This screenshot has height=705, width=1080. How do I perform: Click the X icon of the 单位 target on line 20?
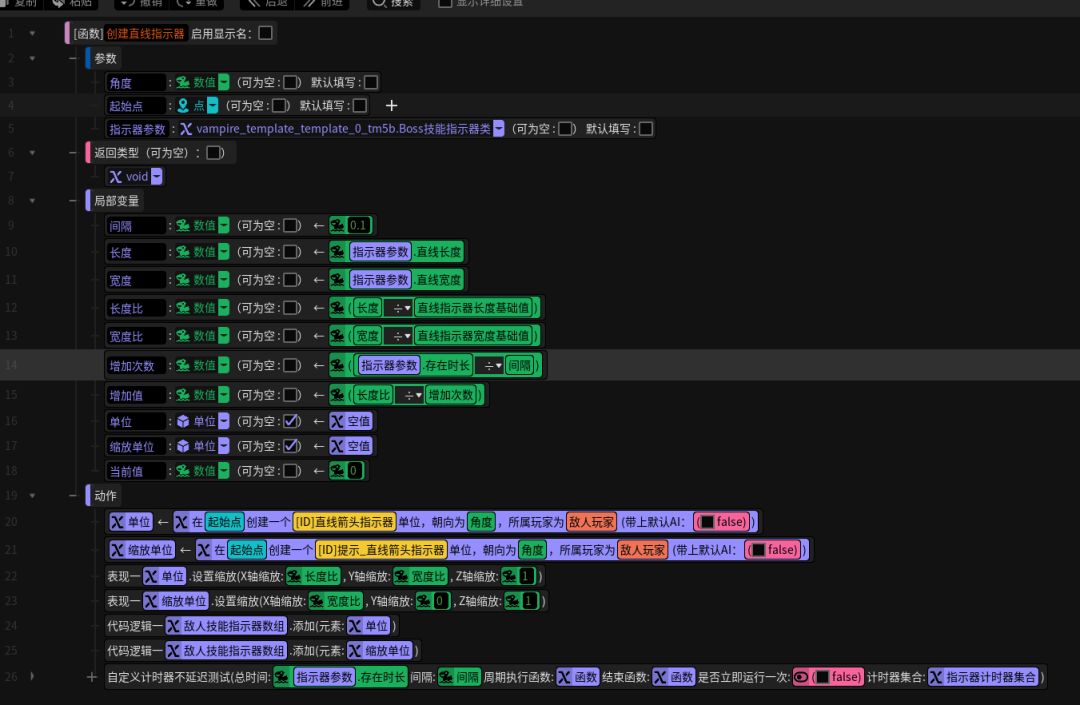[118, 522]
